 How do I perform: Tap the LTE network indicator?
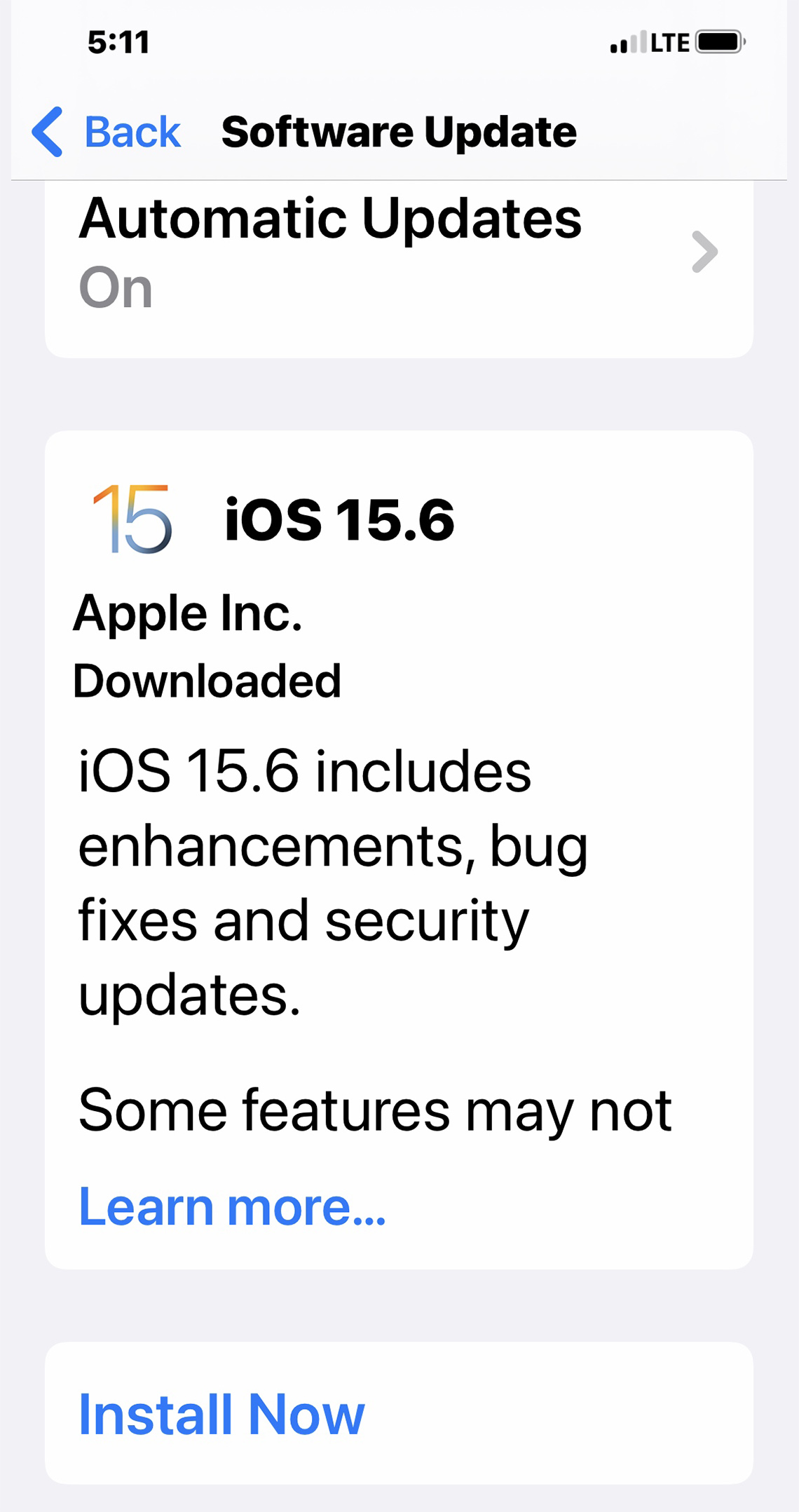click(x=670, y=43)
